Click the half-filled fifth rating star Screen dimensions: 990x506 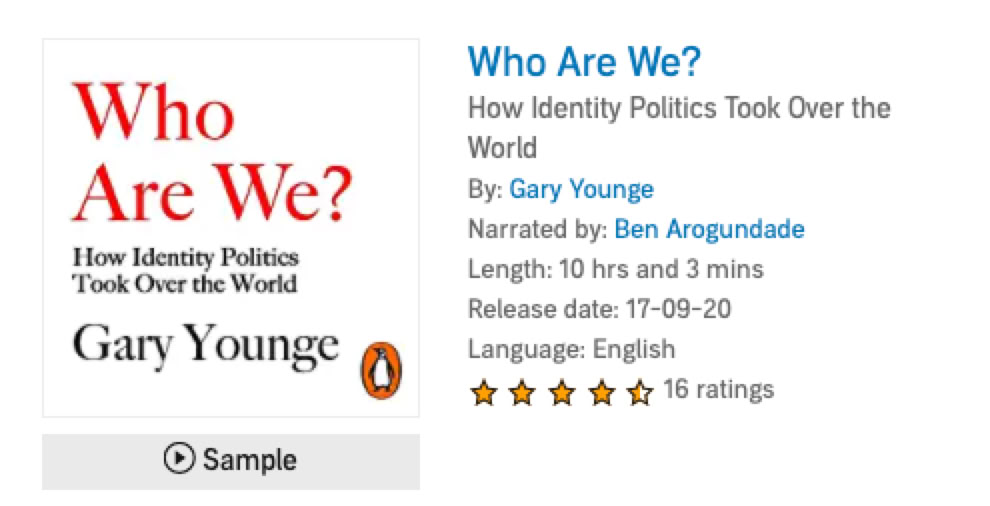639,392
